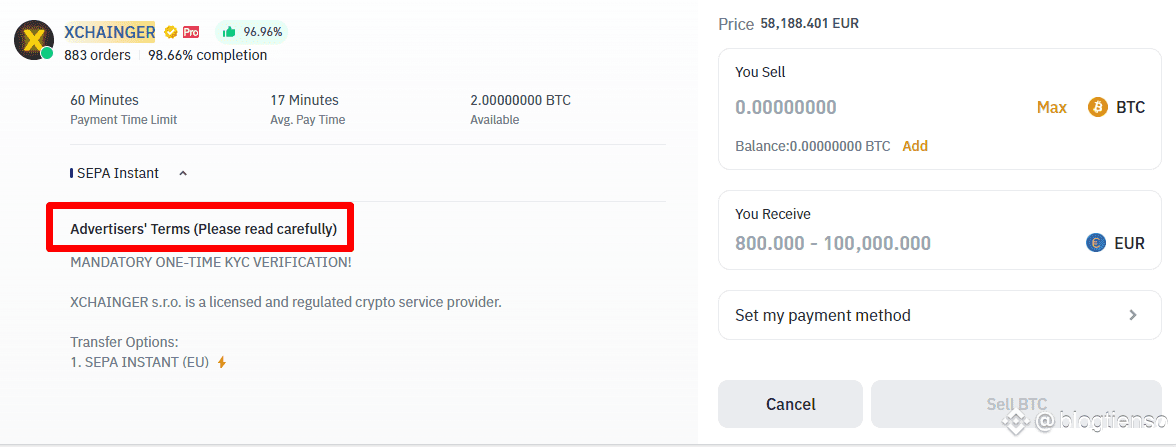Click Max to sell full balance
This screenshot has width=1176, height=447.
[1052, 107]
